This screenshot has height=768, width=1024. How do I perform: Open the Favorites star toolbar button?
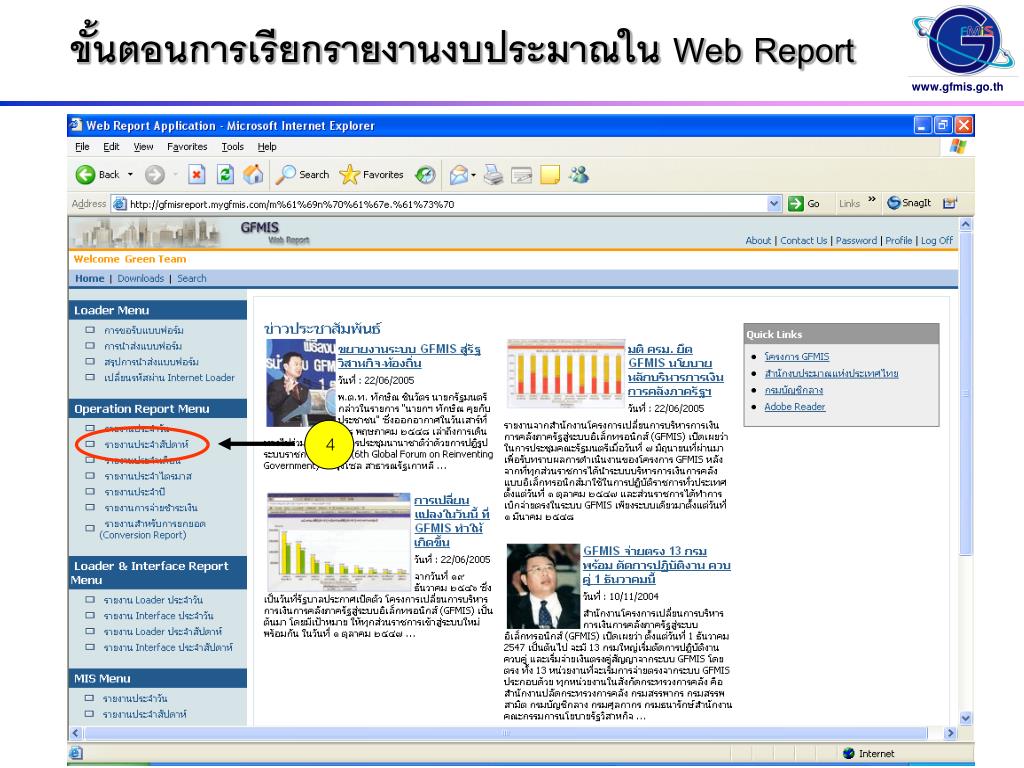(372, 174)
